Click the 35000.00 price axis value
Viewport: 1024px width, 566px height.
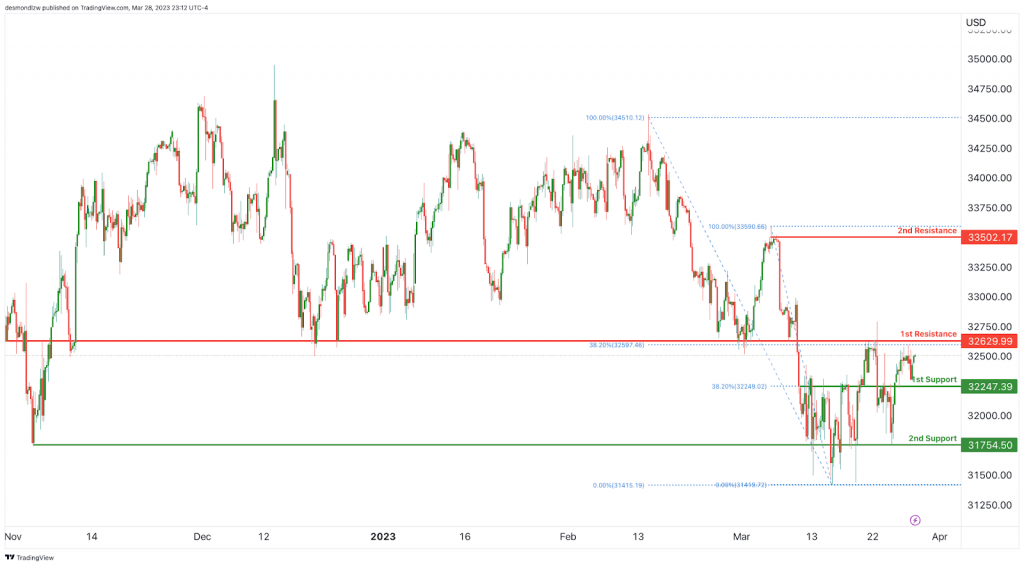[989, 59]
